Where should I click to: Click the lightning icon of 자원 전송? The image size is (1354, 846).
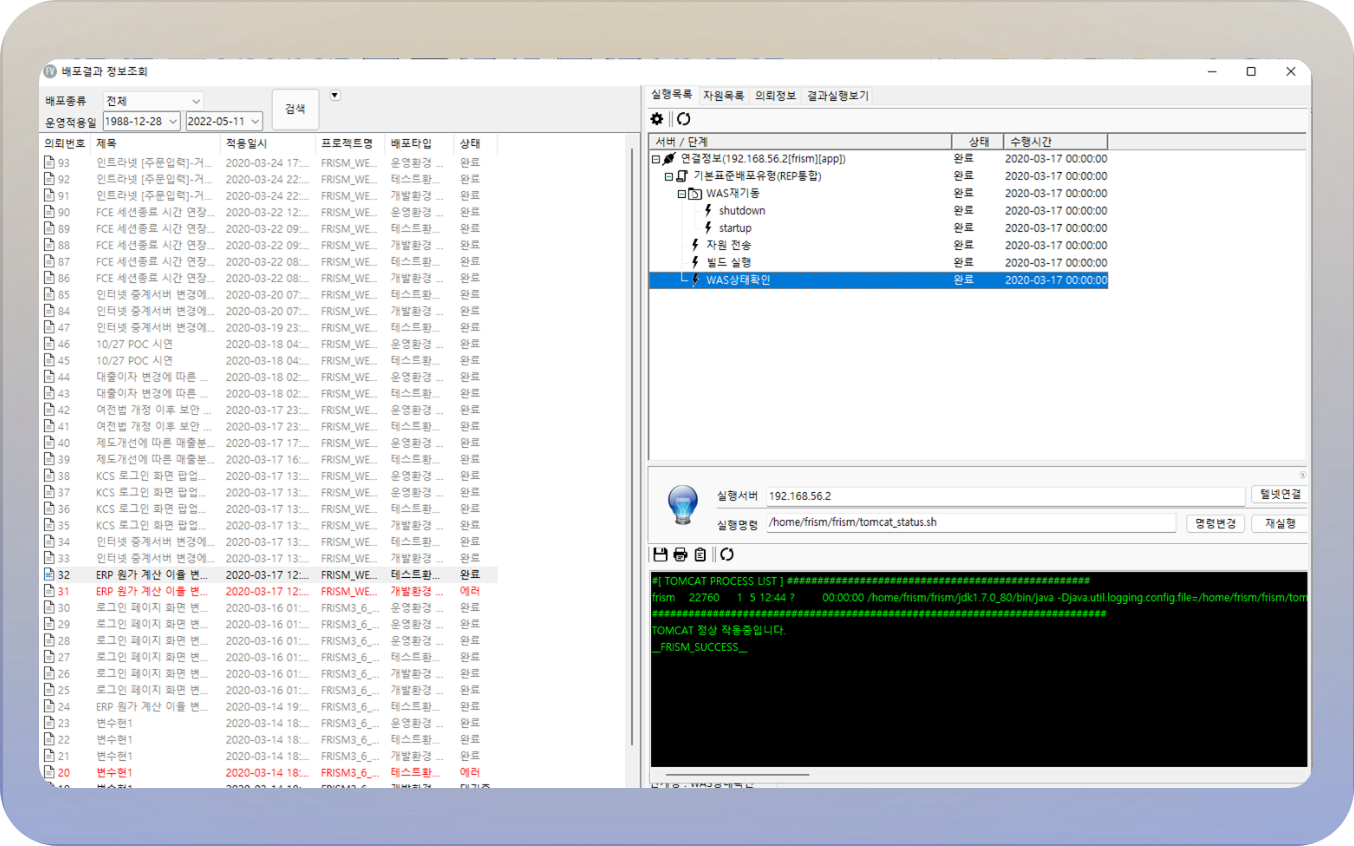(695, 245)
